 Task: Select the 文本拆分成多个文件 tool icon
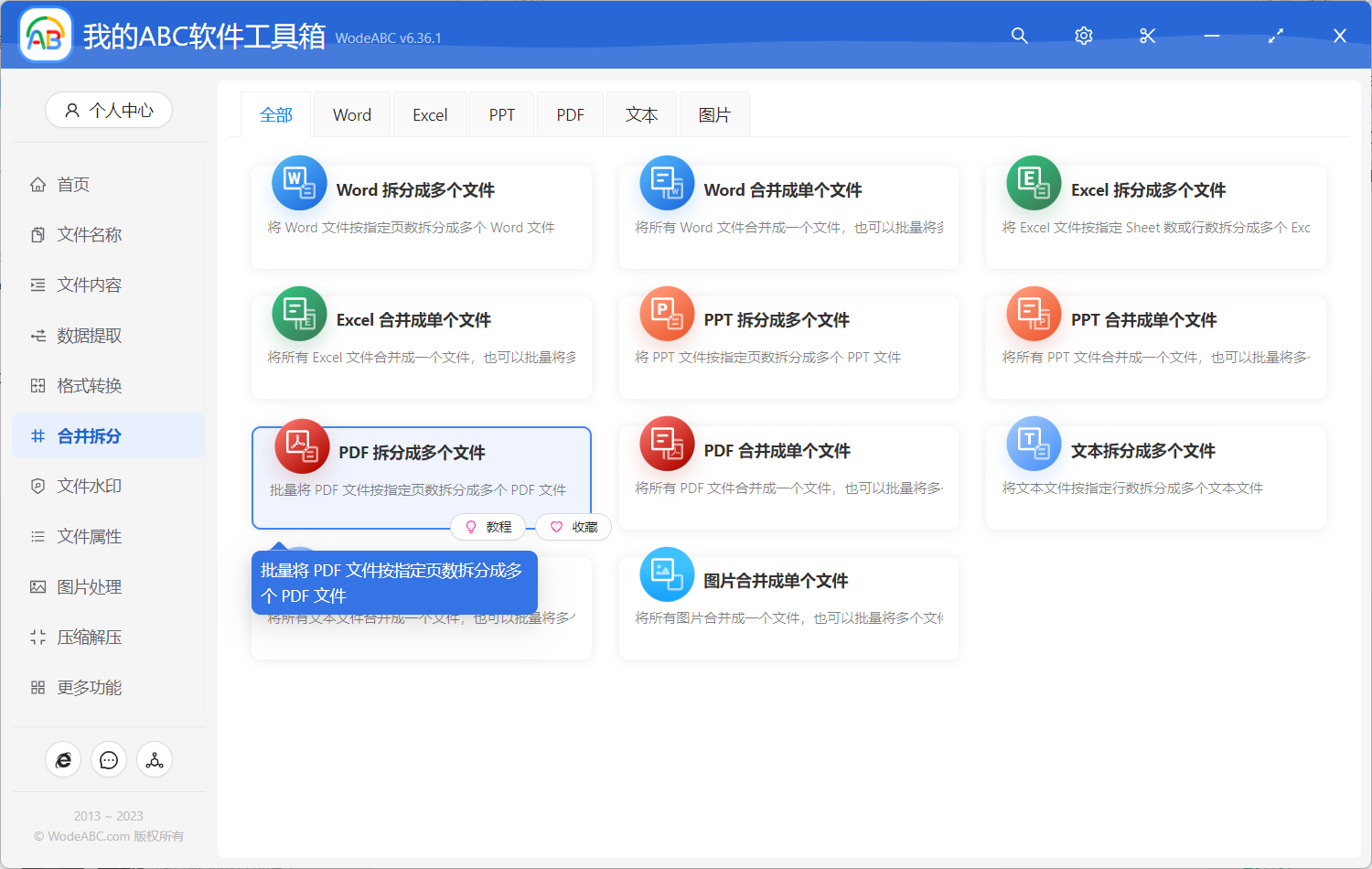pyautogui.click(x=1034, y=444)
